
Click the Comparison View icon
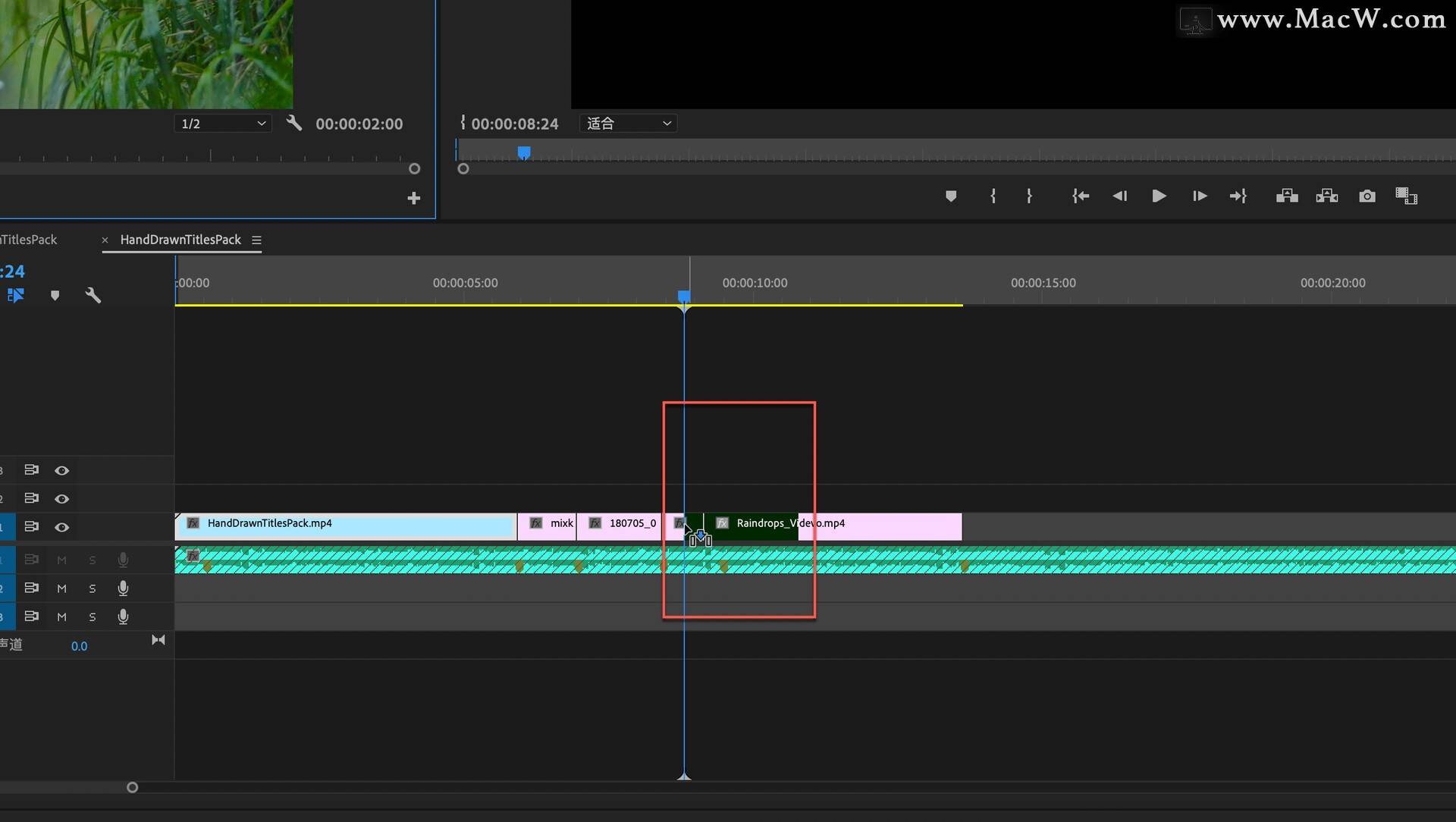tap(1406, 196)
